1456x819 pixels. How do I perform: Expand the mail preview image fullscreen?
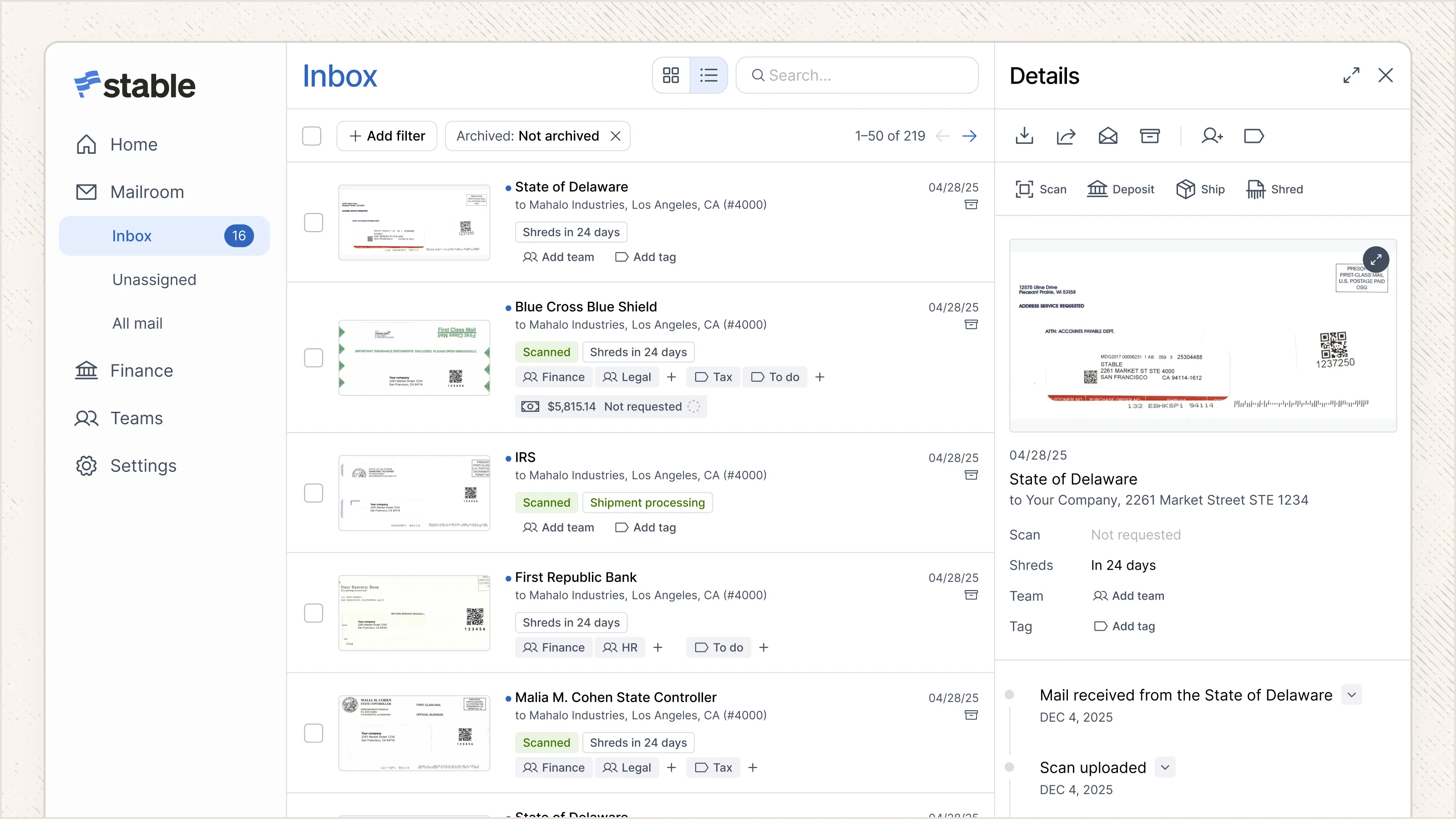click(1376, 259)
